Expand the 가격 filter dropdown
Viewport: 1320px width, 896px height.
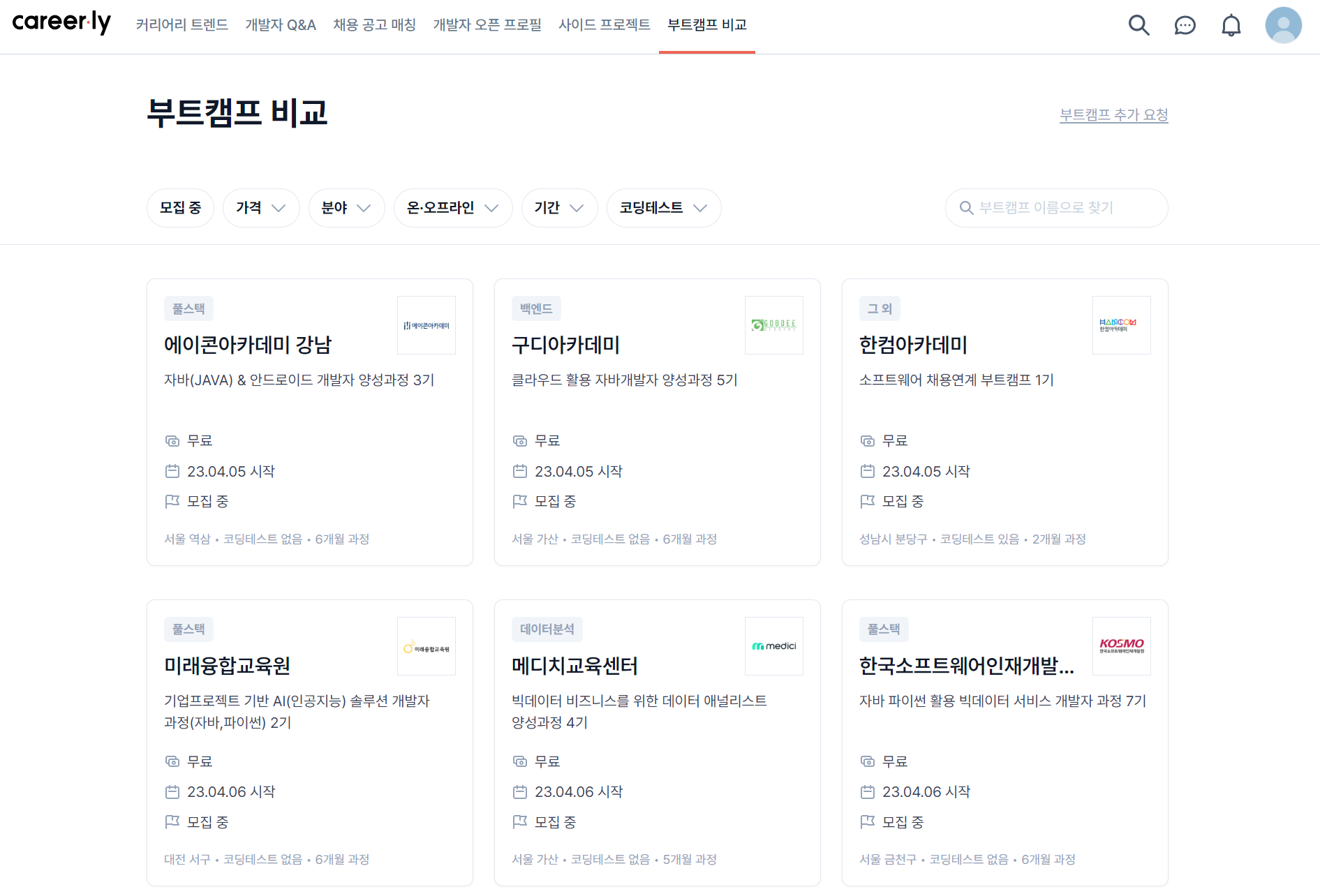click(261, 208)
